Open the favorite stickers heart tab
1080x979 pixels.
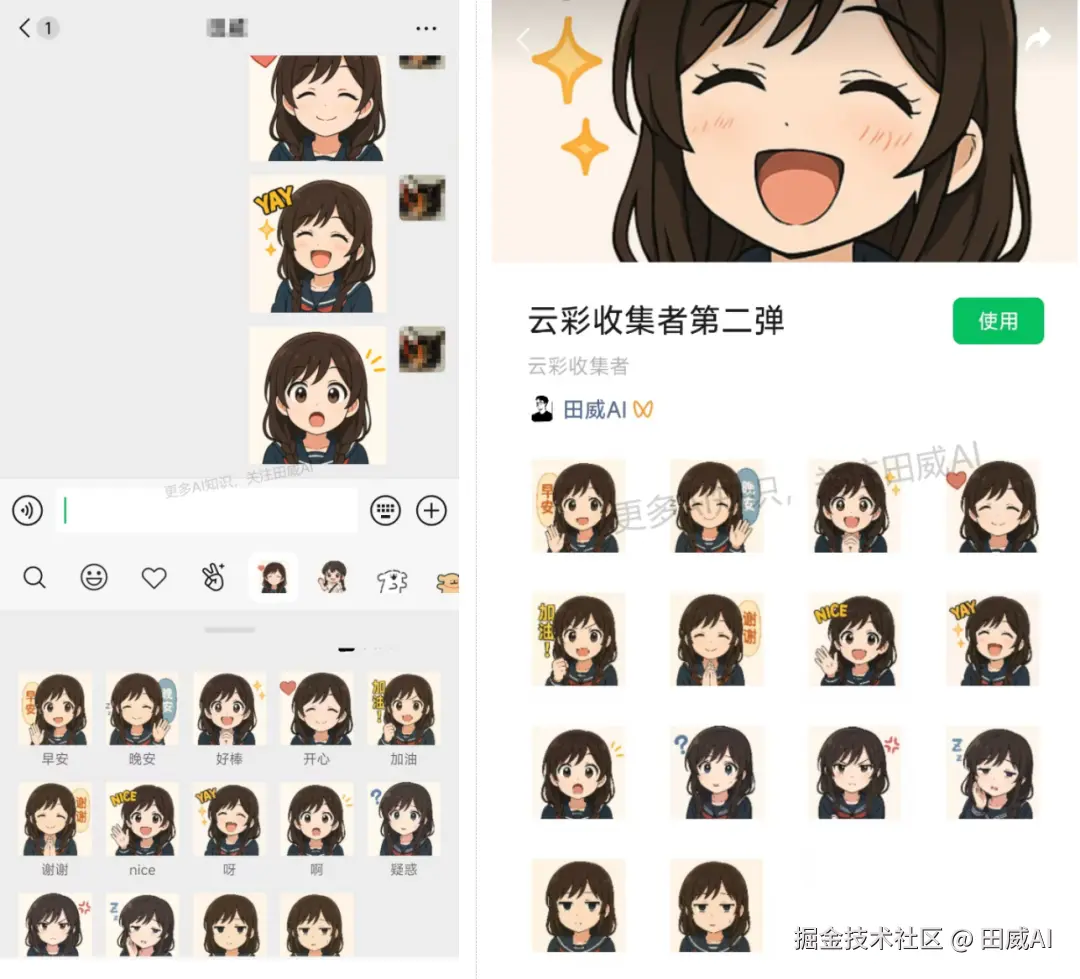pos(154,577)
